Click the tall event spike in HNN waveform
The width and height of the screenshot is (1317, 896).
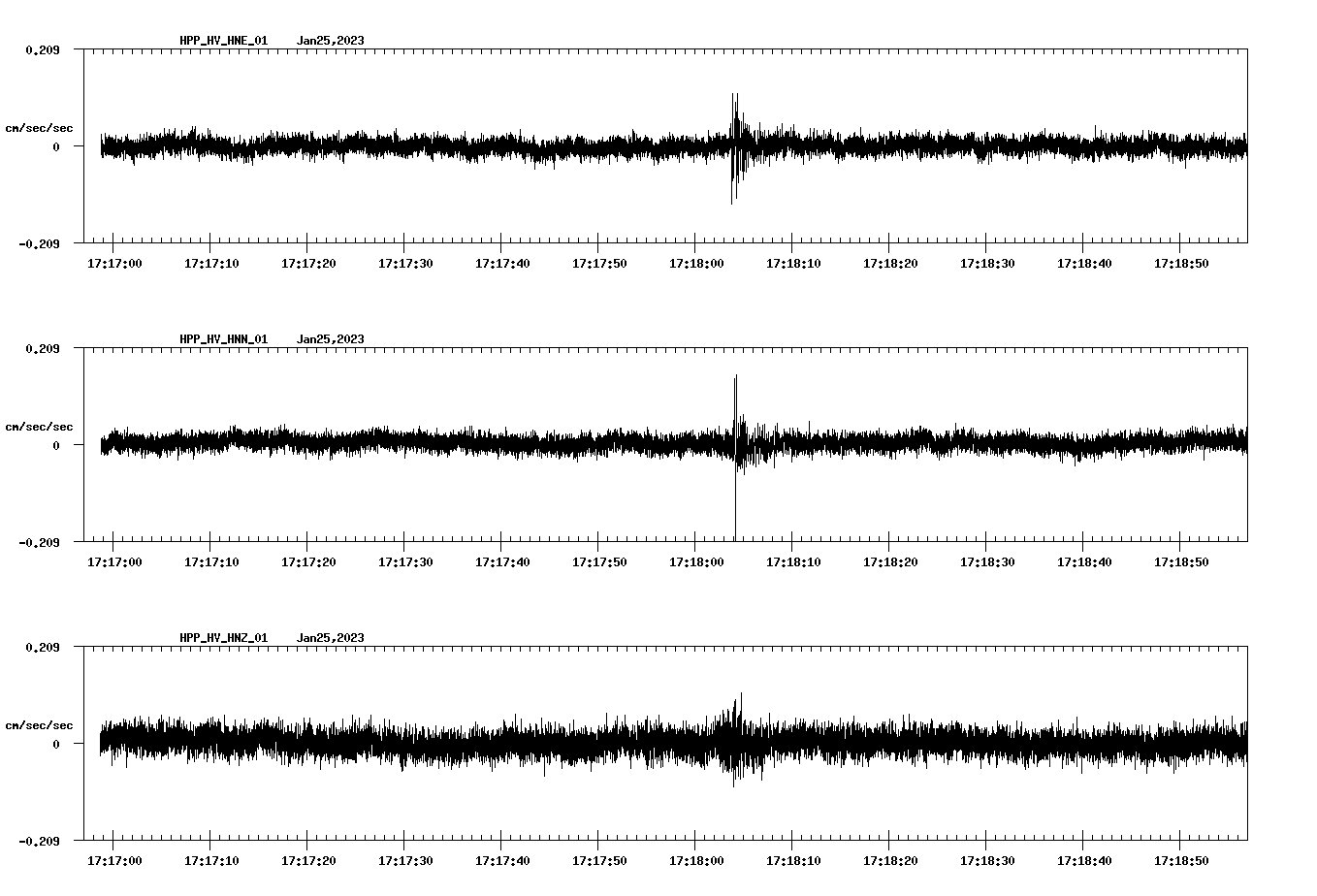click(x=735, y=458)
